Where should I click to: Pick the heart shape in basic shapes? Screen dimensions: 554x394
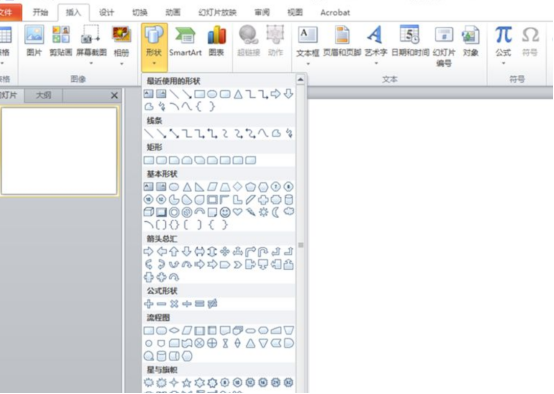(238, 212)
